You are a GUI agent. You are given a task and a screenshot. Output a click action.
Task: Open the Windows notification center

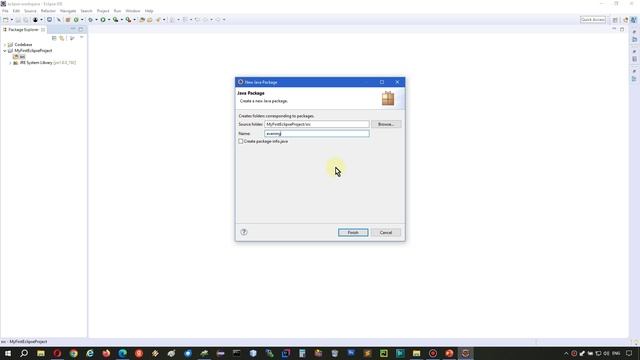pos(629,353)
